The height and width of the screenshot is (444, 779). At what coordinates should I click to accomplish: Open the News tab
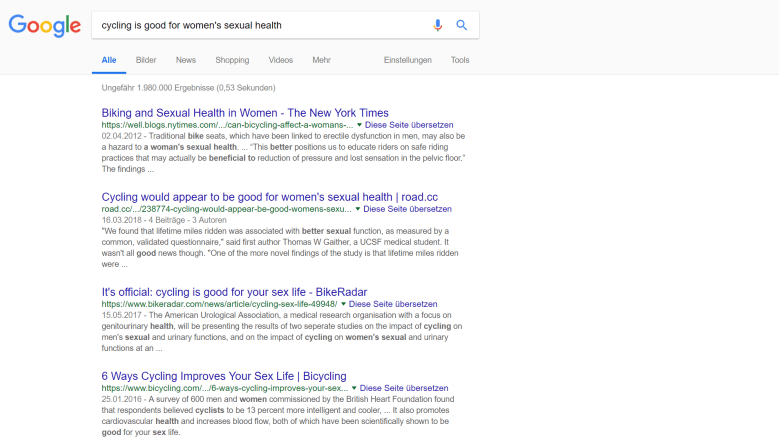pyautogui.click(x=186, y=60)
